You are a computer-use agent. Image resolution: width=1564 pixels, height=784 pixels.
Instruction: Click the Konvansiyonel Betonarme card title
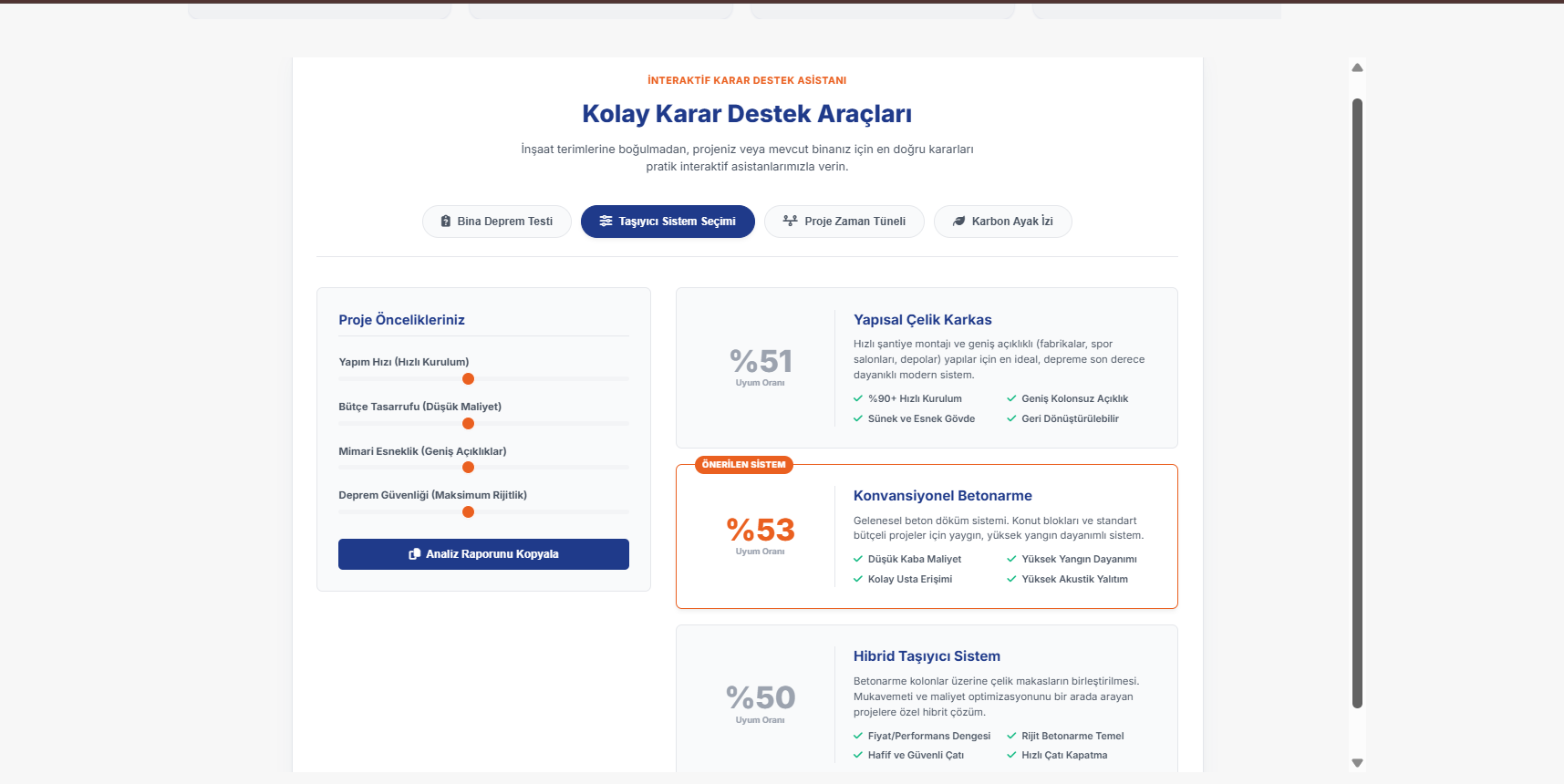(x=943, y=496)
